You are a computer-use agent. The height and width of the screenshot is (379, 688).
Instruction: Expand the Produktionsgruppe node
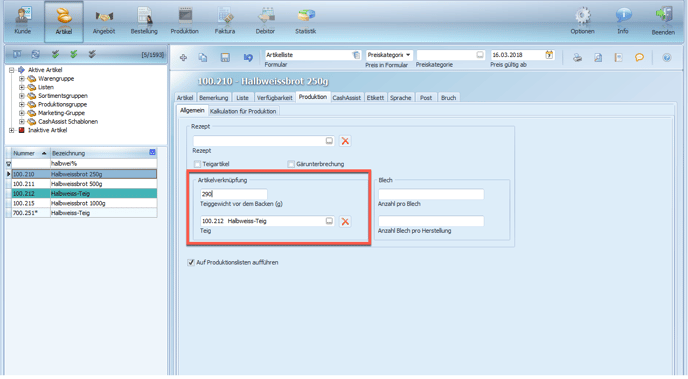22,104
